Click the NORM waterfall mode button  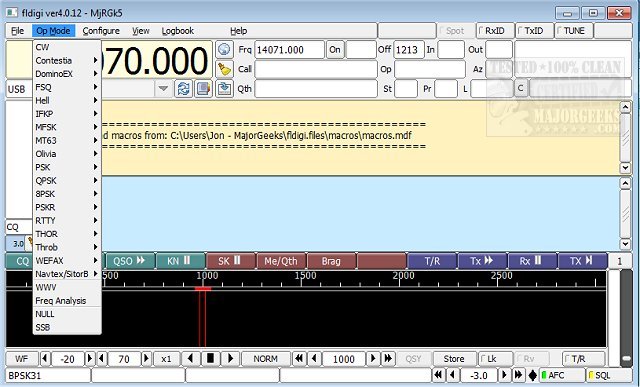(265, 359)
